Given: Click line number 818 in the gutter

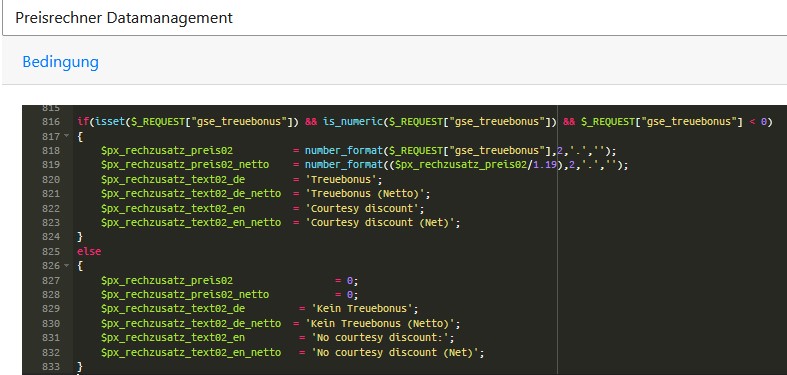Looking at the screenshot, I should tap(51, 151).
